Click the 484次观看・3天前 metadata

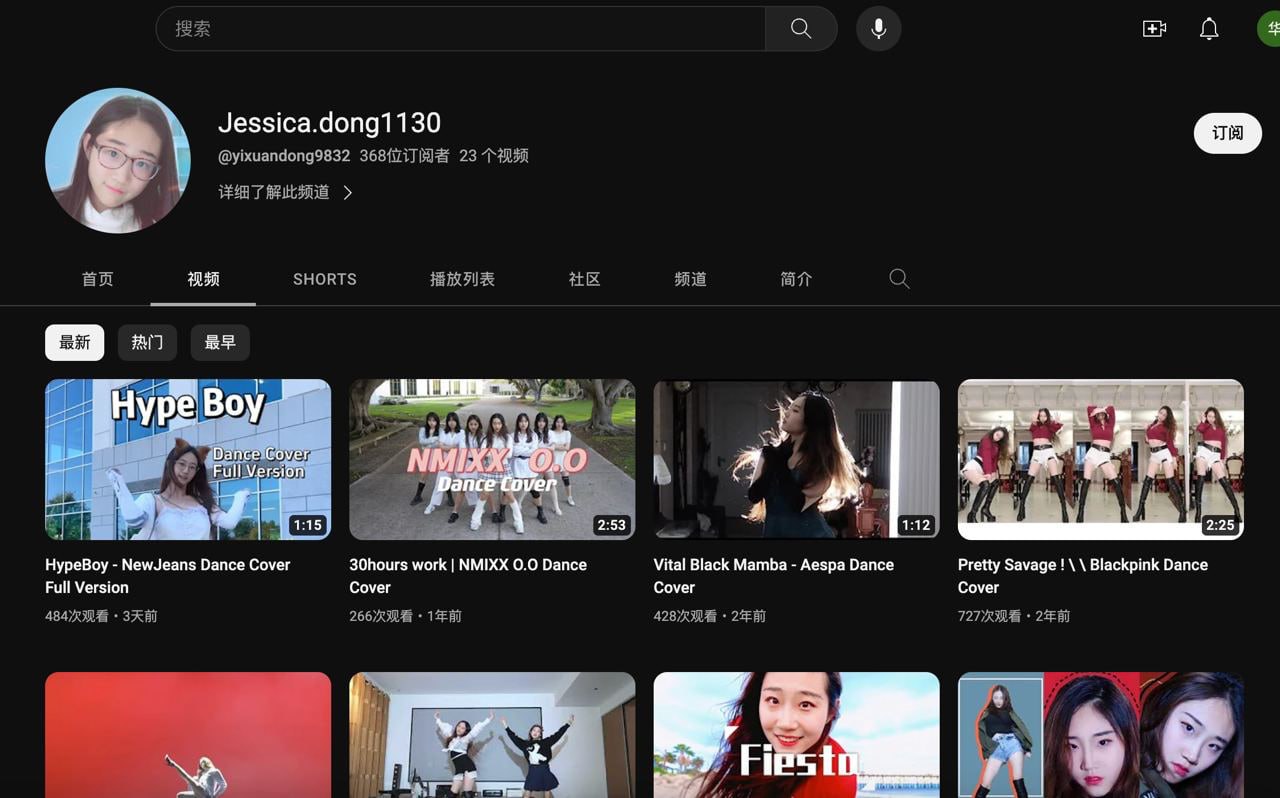coord(101,616)
